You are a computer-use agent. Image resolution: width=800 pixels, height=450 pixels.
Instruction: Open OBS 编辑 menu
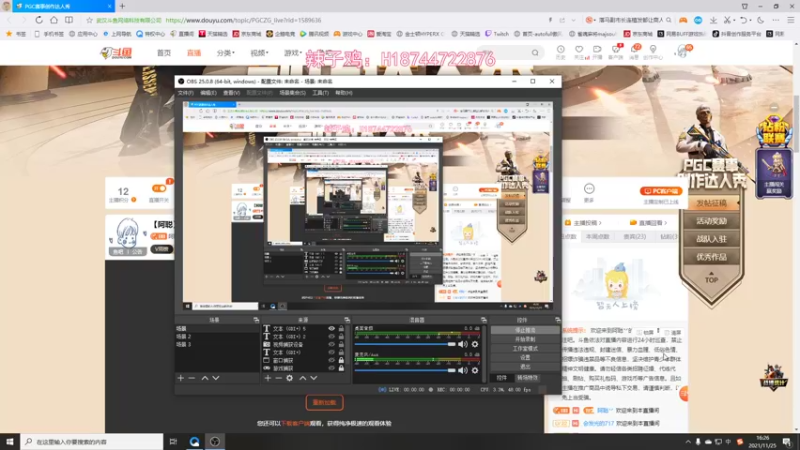tap(208, 93)
